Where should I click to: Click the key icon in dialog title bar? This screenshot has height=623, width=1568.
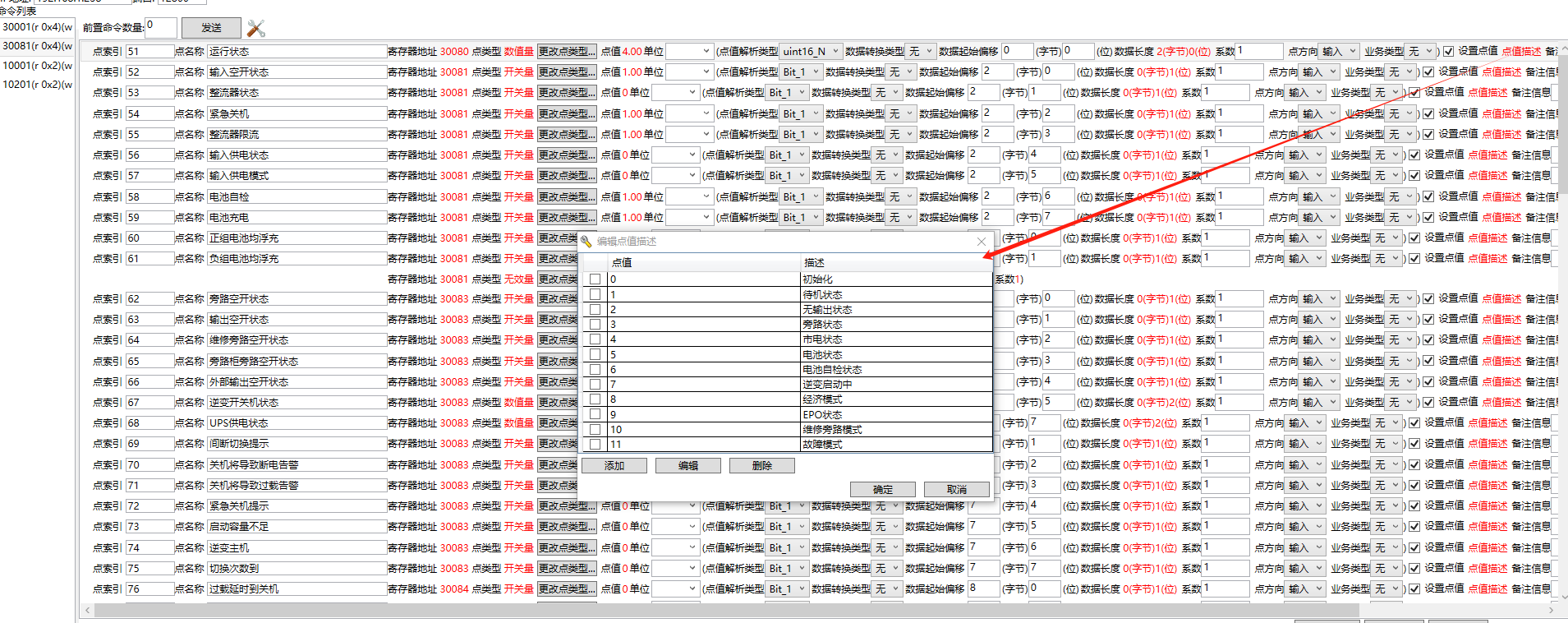coord(586,241)
